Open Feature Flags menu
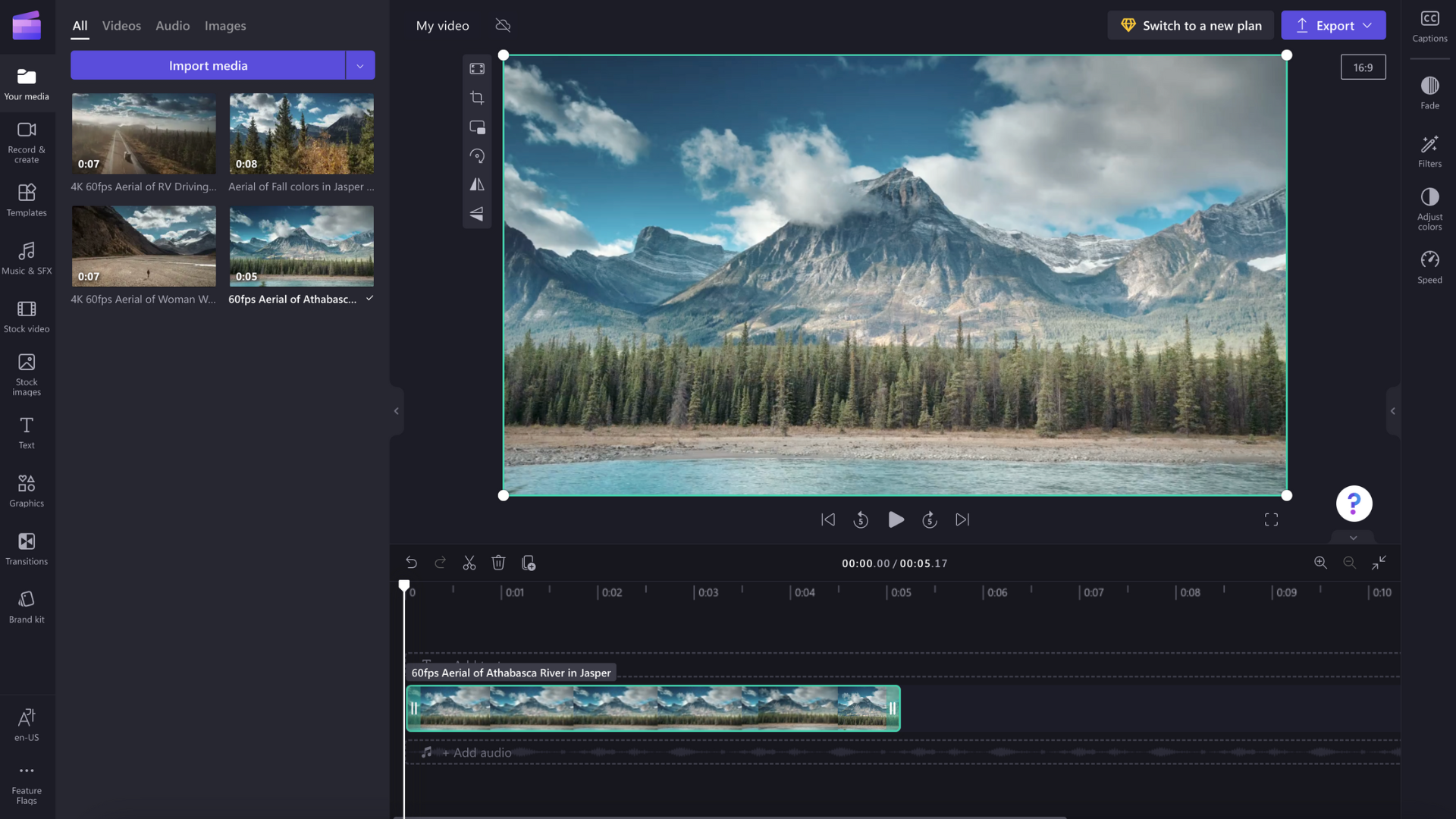 coord(27,786)
